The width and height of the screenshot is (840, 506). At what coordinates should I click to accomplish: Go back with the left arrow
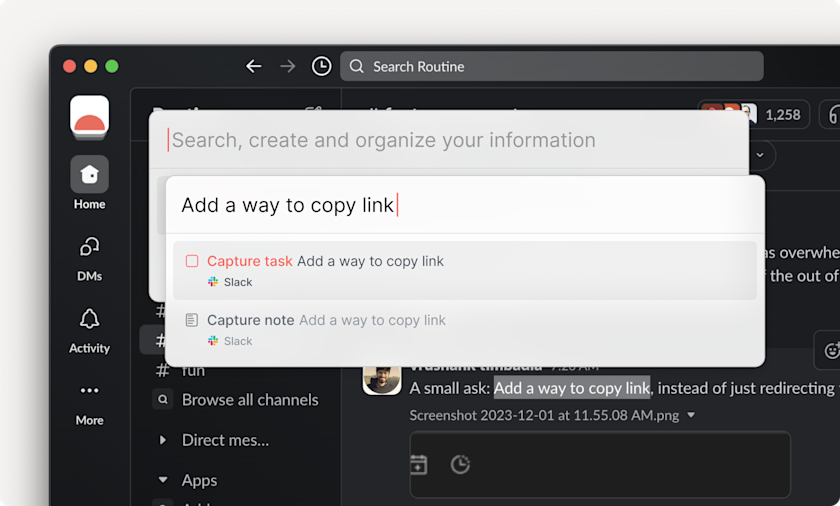coord(253,66)
